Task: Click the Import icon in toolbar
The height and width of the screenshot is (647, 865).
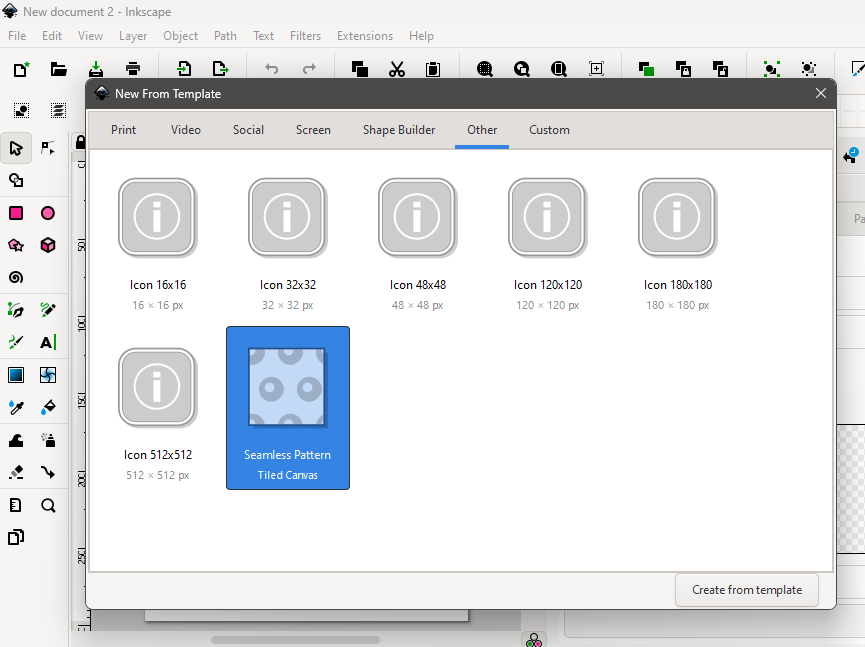Action: tap(184, 69)
